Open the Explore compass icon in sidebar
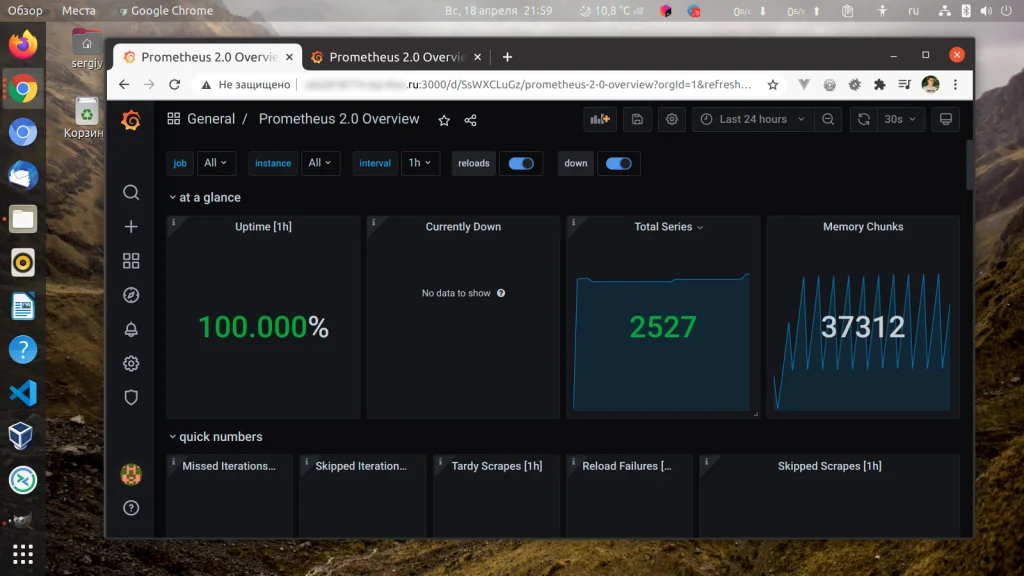Image resolution: width=1024 pixels, height=576 pixels. [130, 295]
